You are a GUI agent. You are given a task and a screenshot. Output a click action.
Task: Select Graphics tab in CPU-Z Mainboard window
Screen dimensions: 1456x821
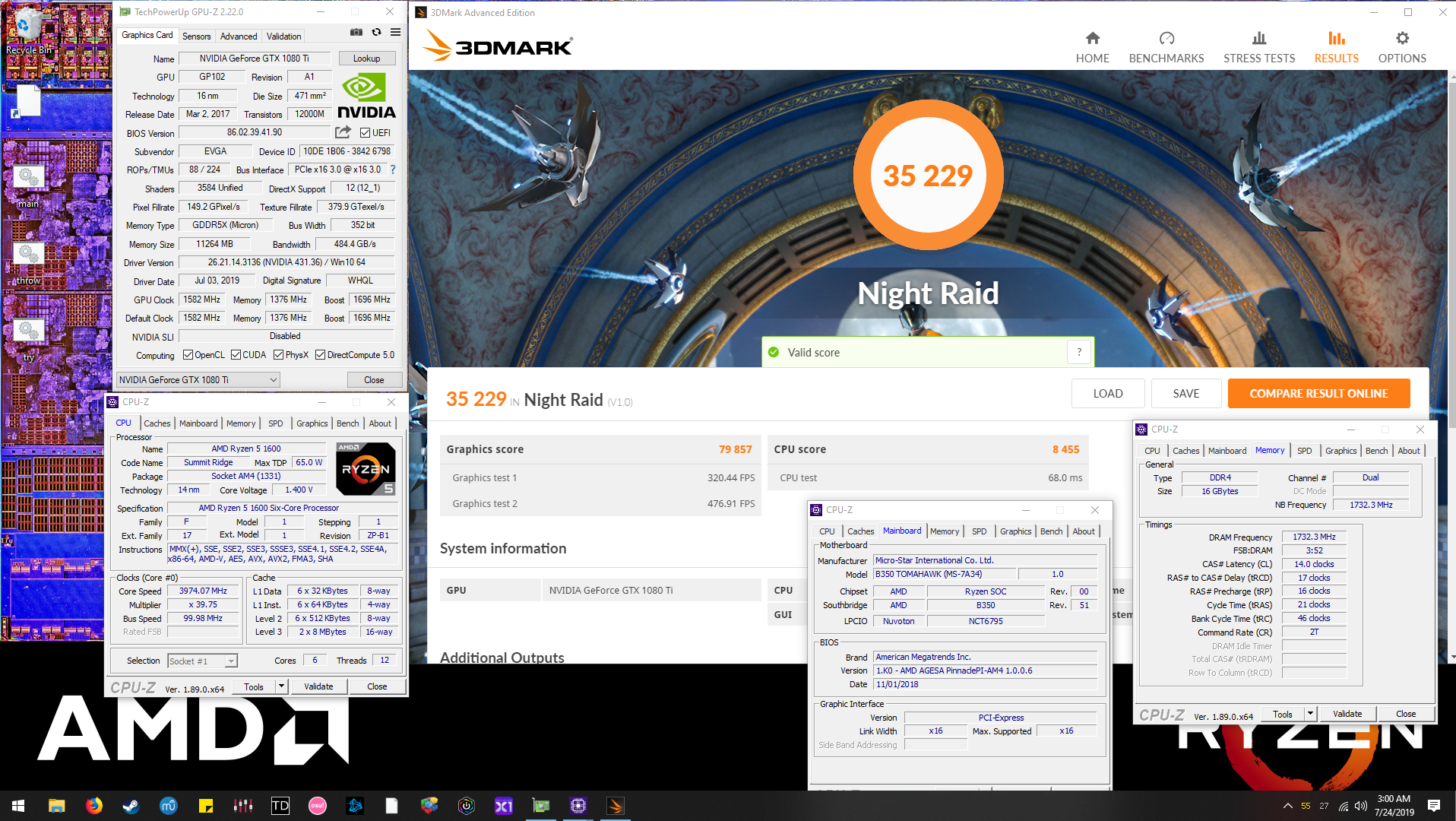tap(1015, 531)
